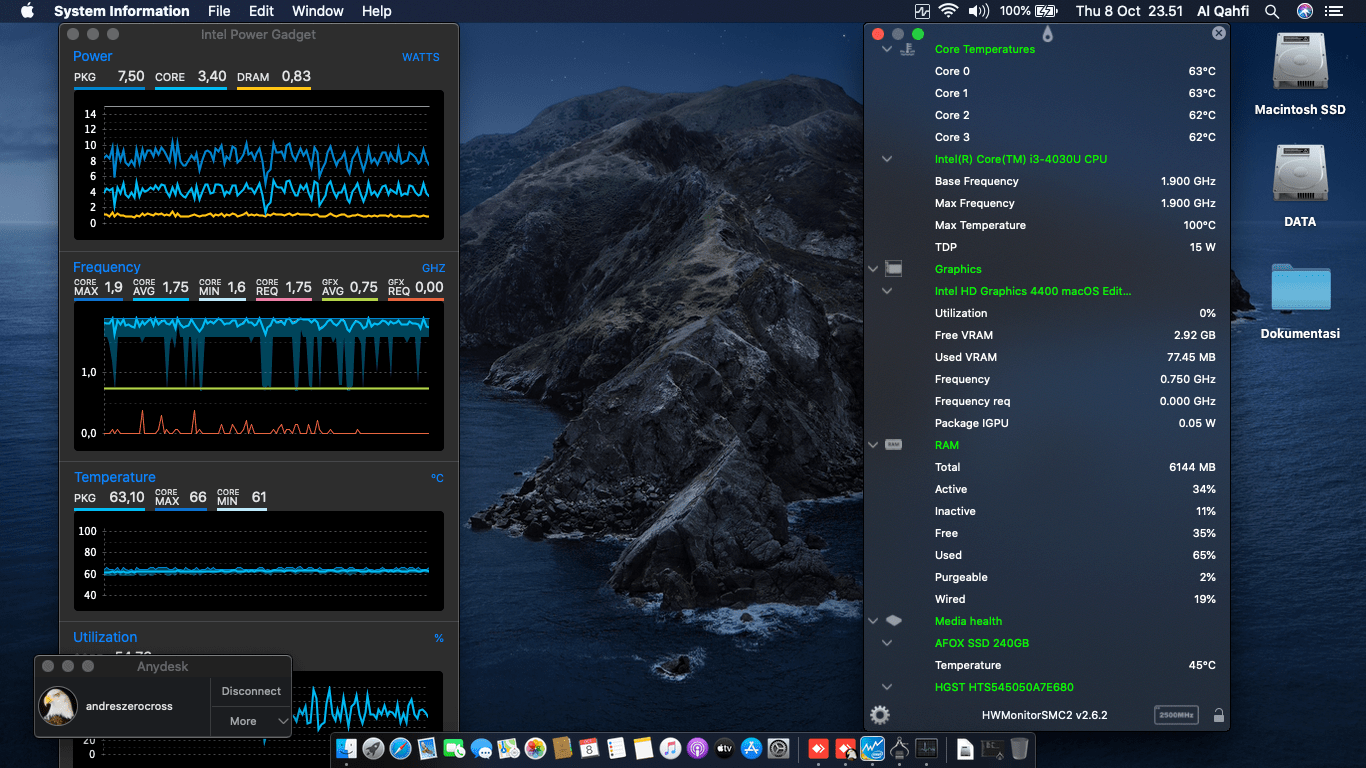Viewport: 1366px width, 768px height.
Task: Open AnyDesk from the Dock
Action: pos(817,748)
